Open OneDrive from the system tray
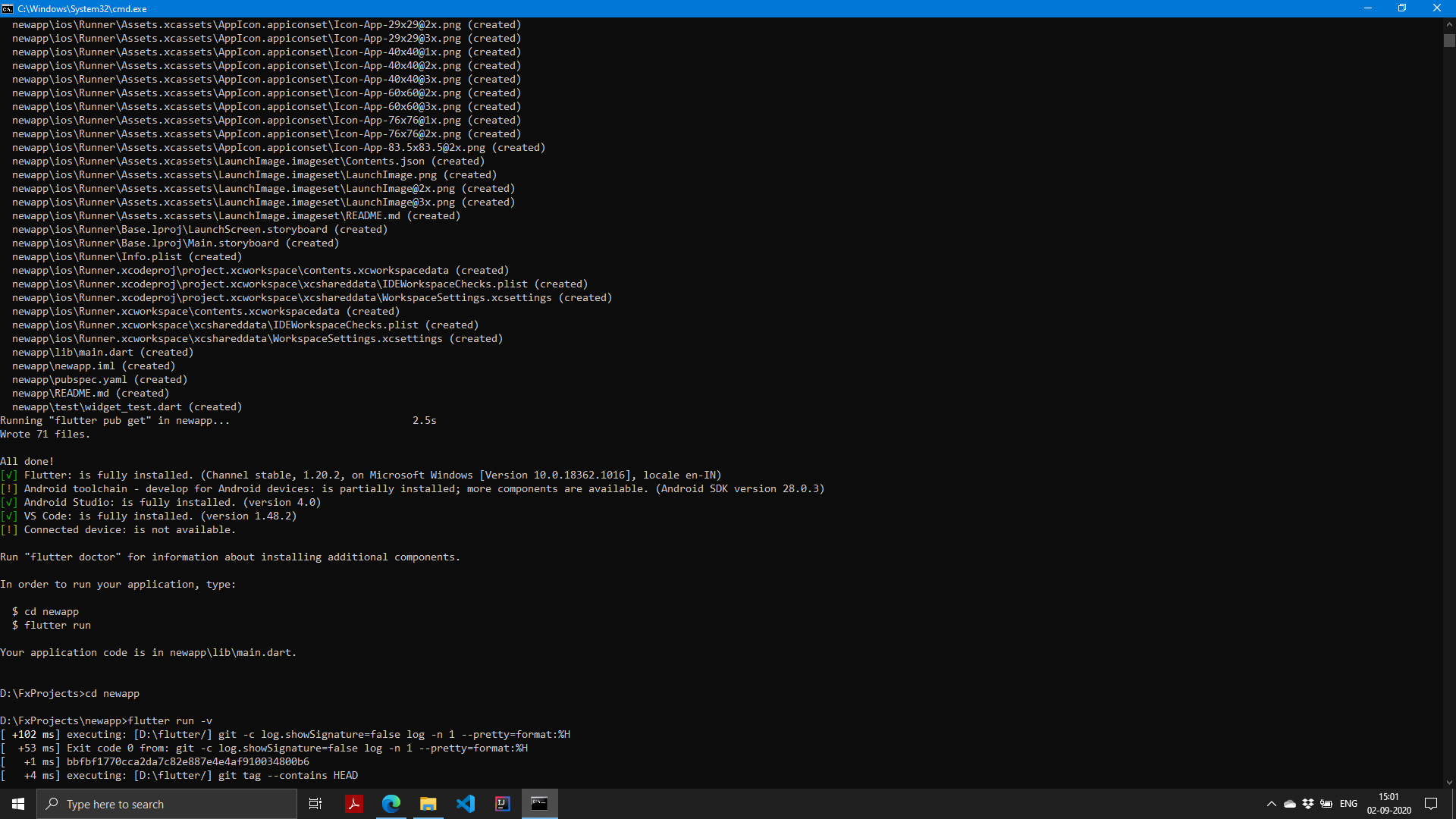The width and height of the screenshot is (1456, 819). pyautogui.click(x=1290, y=804)
